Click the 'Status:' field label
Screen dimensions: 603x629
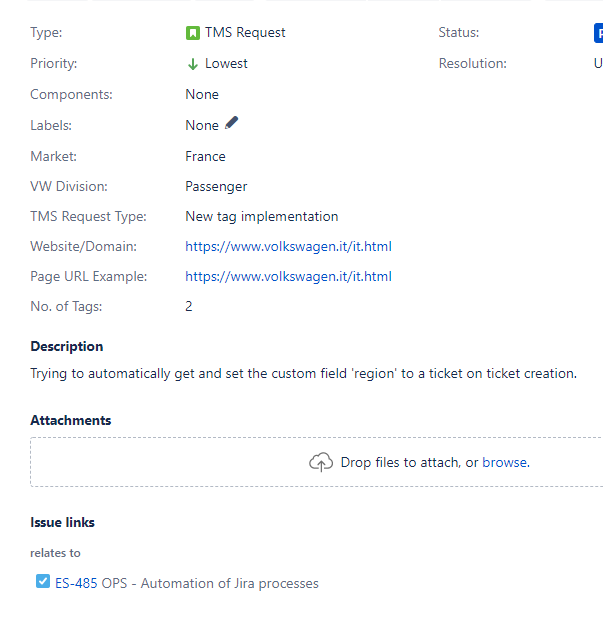pos(459,32)
